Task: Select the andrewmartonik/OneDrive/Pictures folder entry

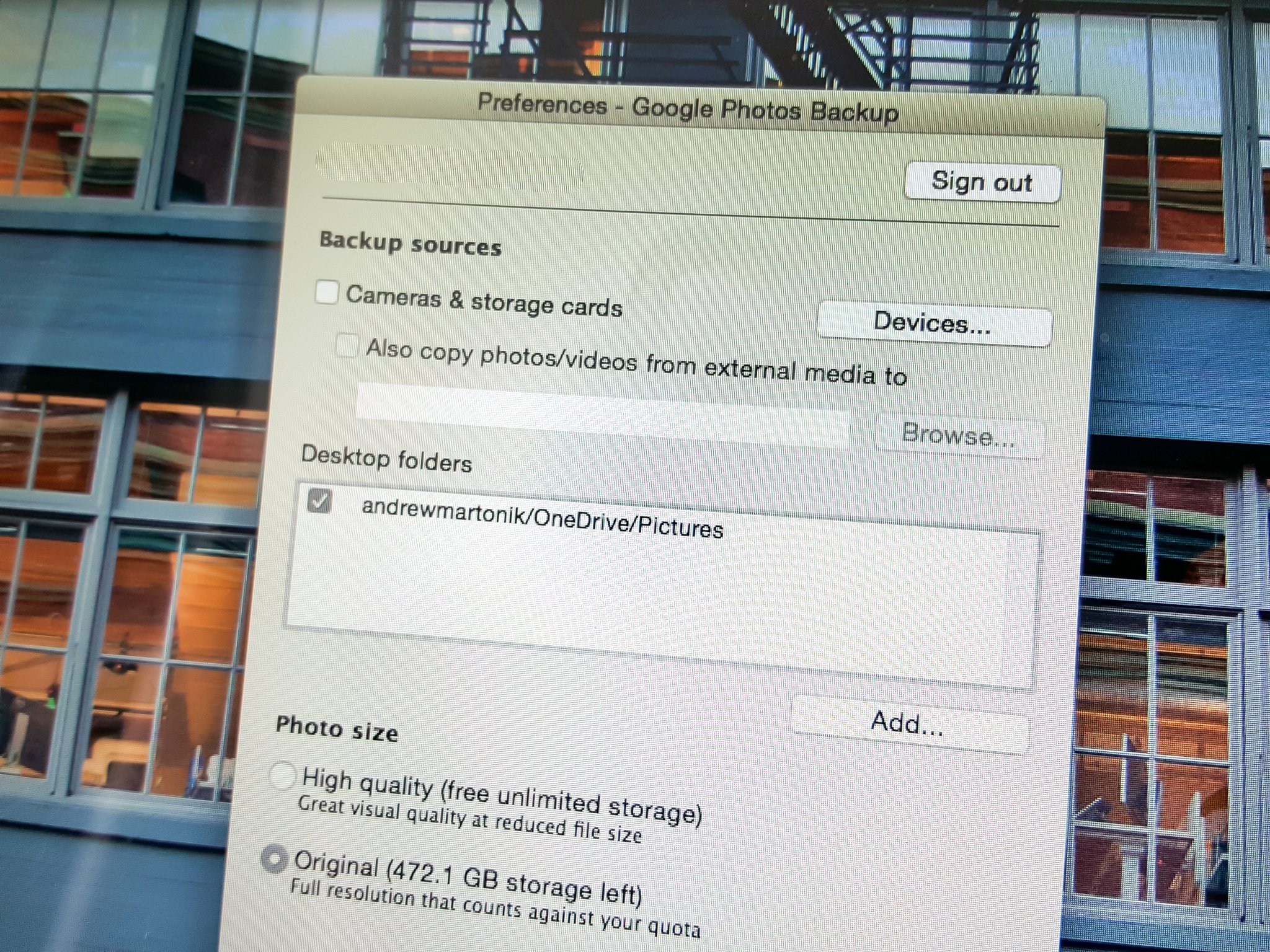Action: (x=542, y=518)
